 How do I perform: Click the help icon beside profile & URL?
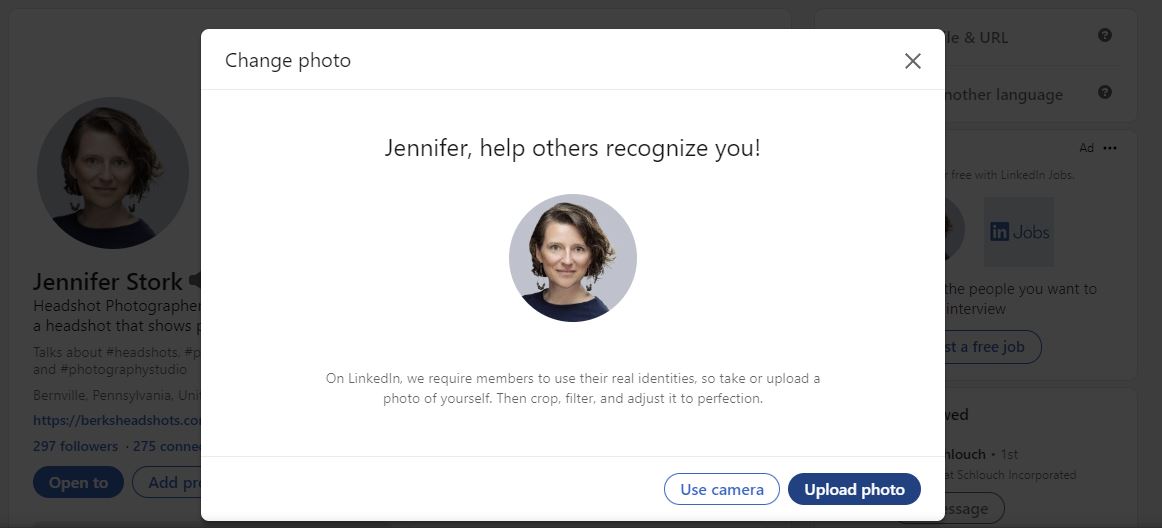[x=1105, y=36]
